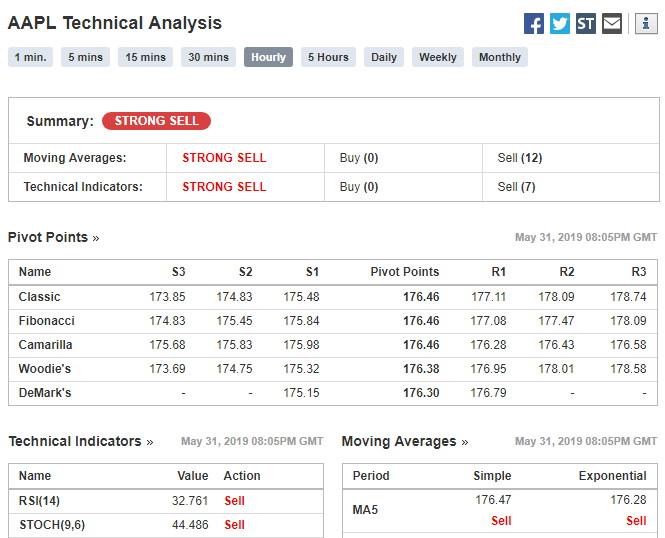Click Woodie's S3 value 173.69
Viewport: 665px width, 538px height.
pyautogui.click(x=167, y=368)
